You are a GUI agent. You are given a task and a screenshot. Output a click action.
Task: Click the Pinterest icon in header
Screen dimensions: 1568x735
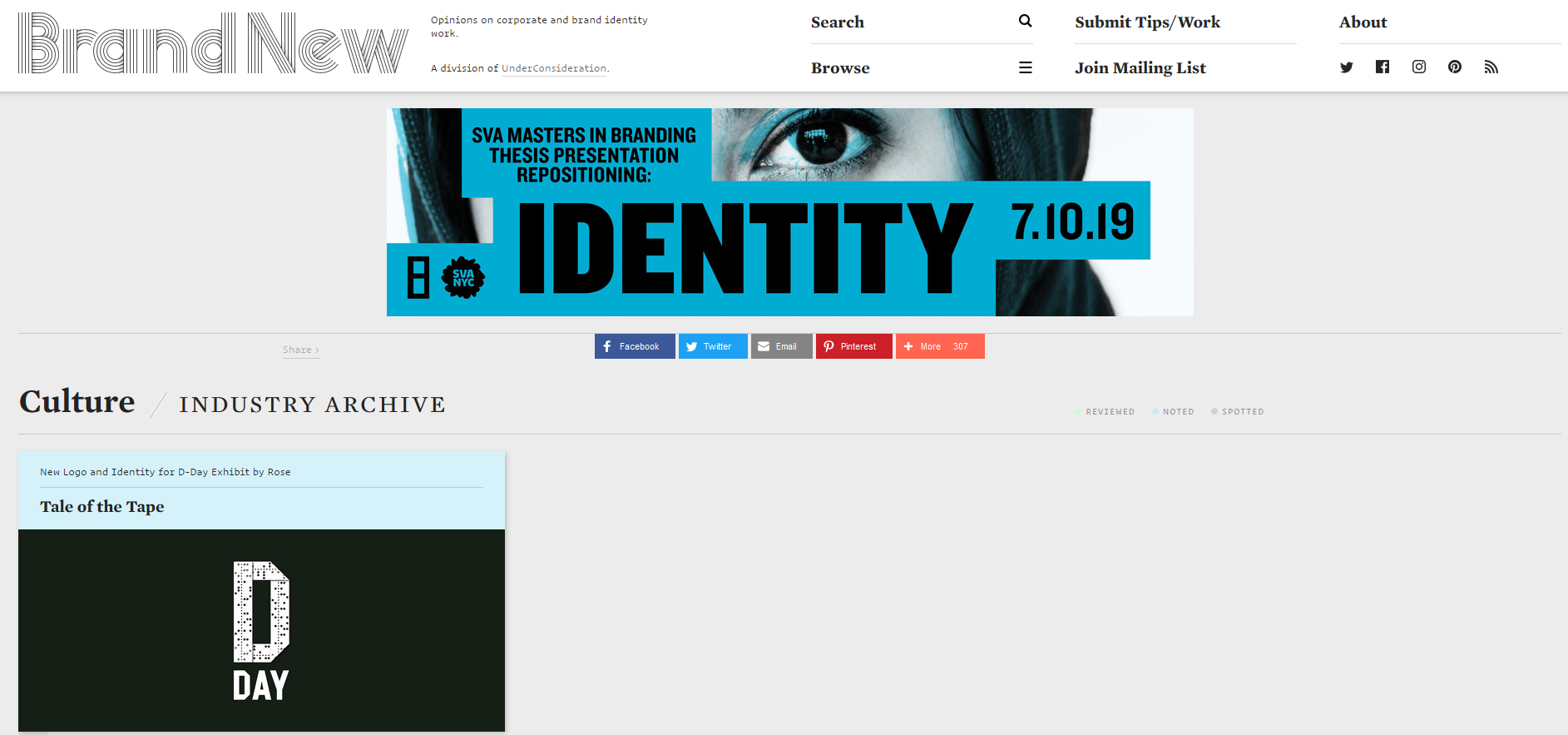point(1454,67)
